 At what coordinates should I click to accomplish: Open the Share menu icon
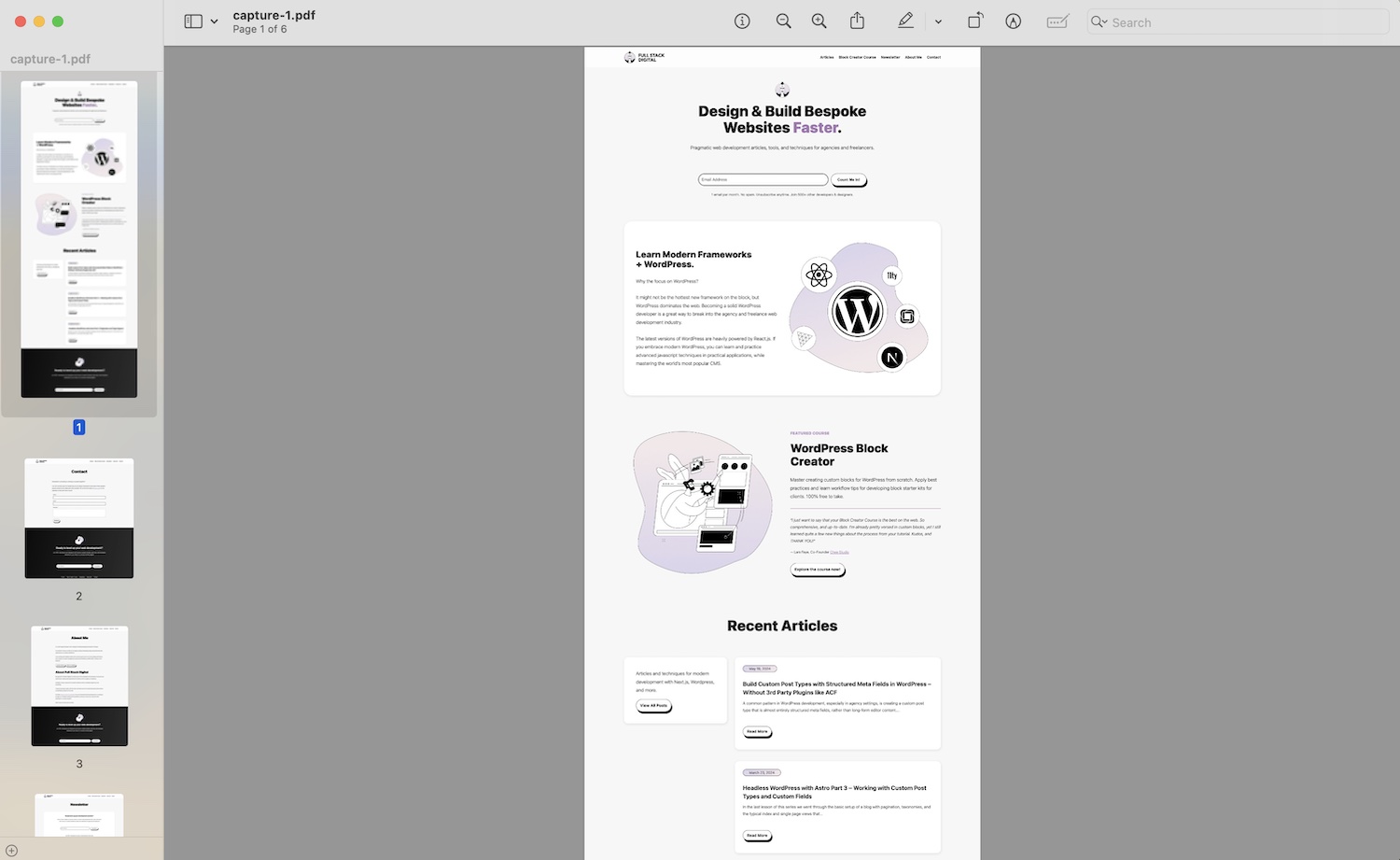(x=857, y=21)
